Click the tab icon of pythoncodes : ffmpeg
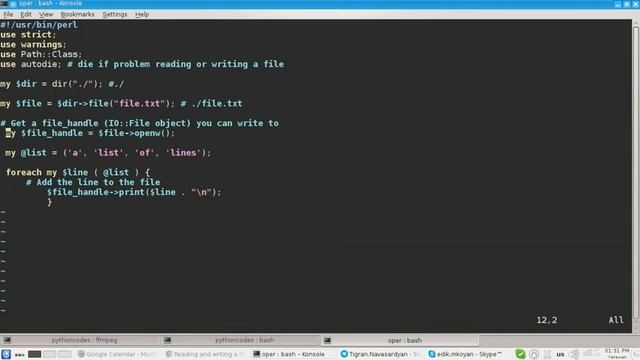 (7, 340)
